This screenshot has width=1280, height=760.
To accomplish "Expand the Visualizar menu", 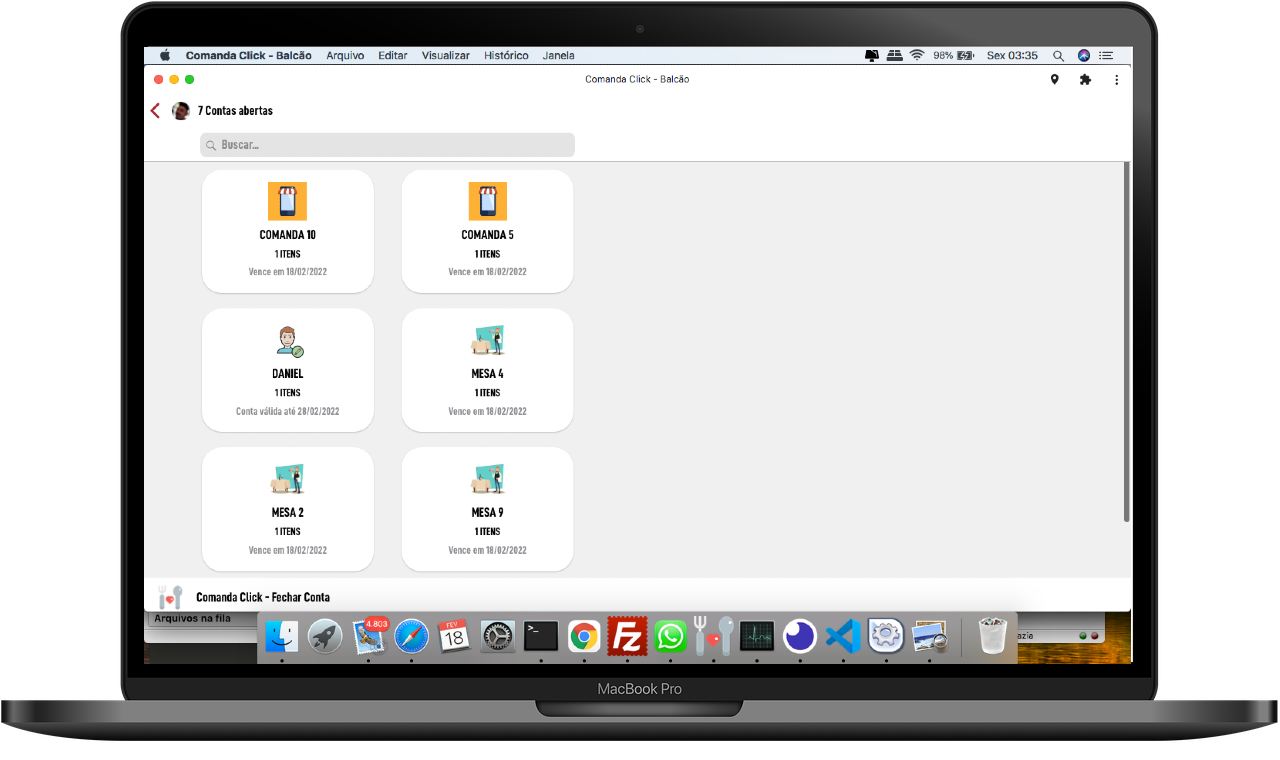I will click(x=445, y=56).
